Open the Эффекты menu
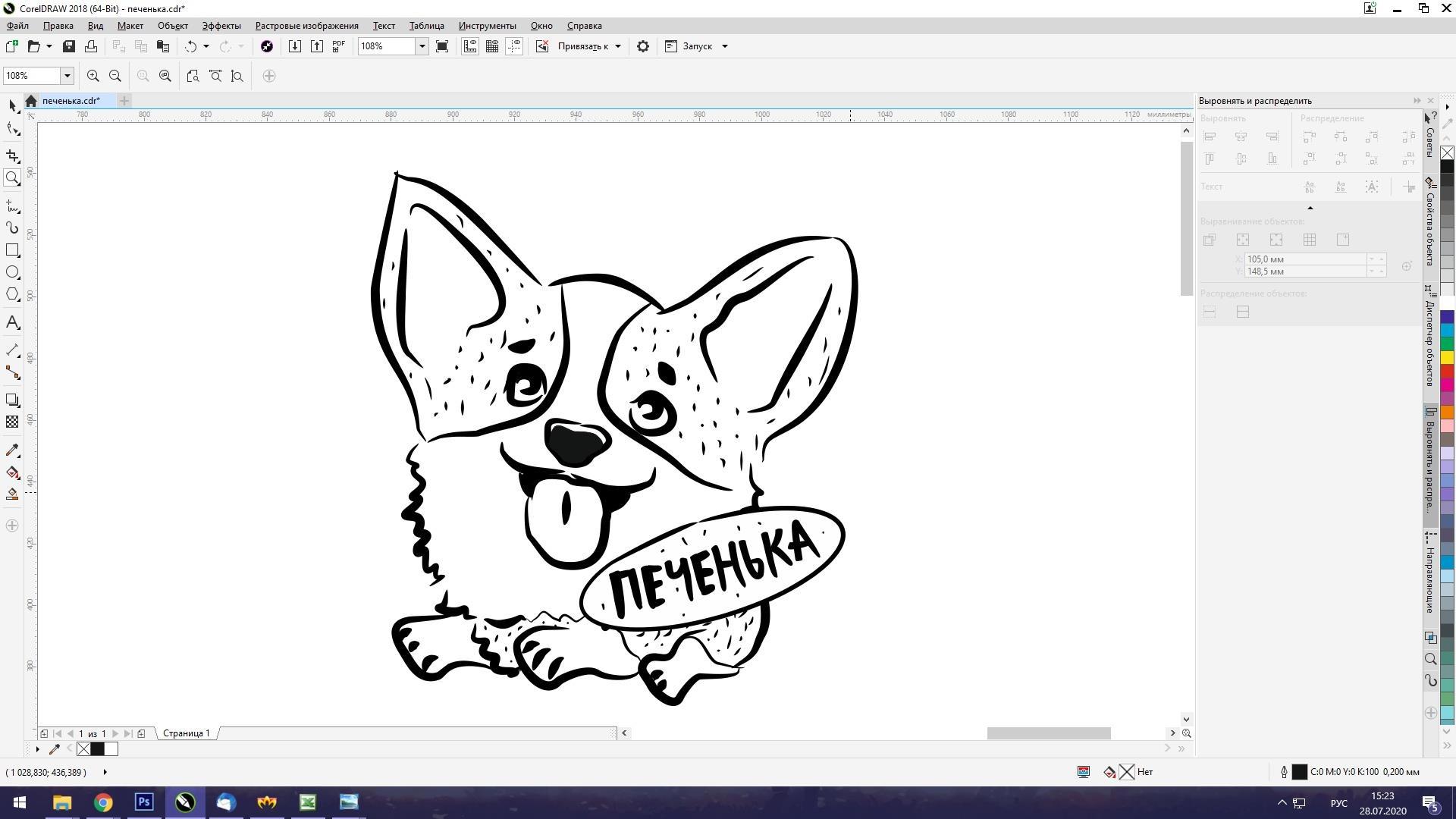Viewport: 1456px width, 819px height. click(221, 26)
